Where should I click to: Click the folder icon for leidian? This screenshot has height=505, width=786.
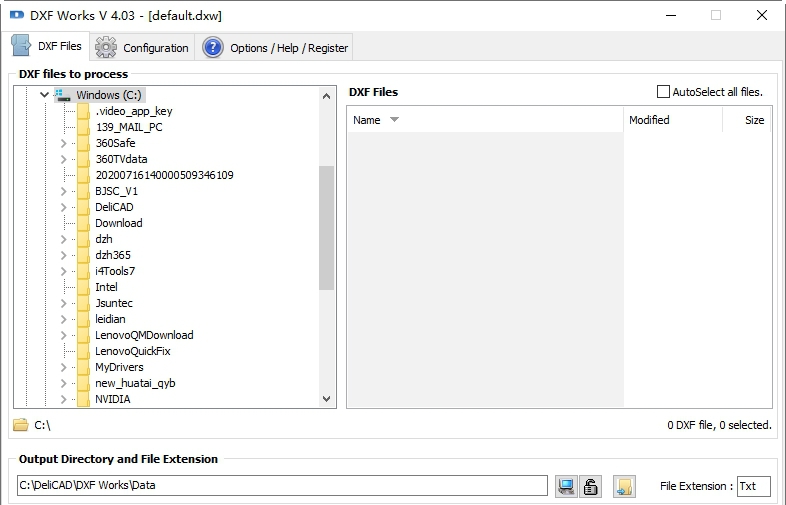(84, 319)
